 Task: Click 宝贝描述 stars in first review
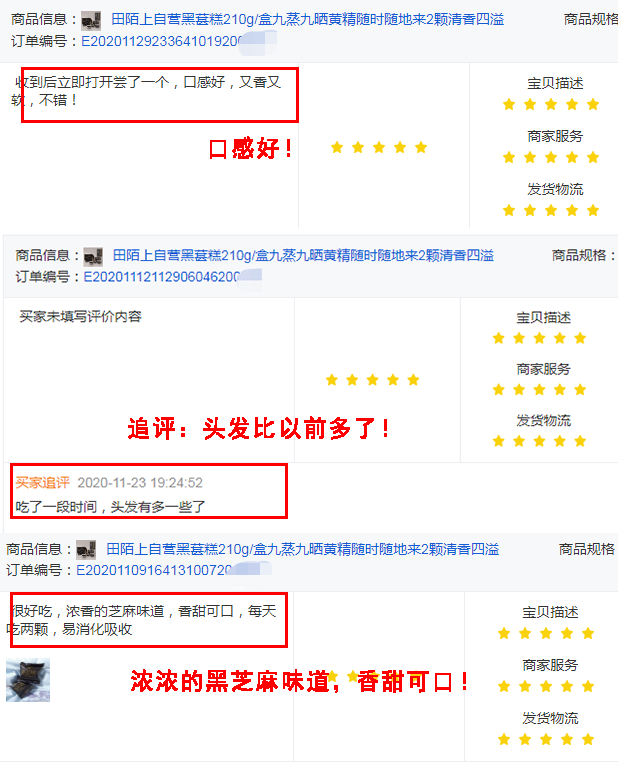[551, 104]
